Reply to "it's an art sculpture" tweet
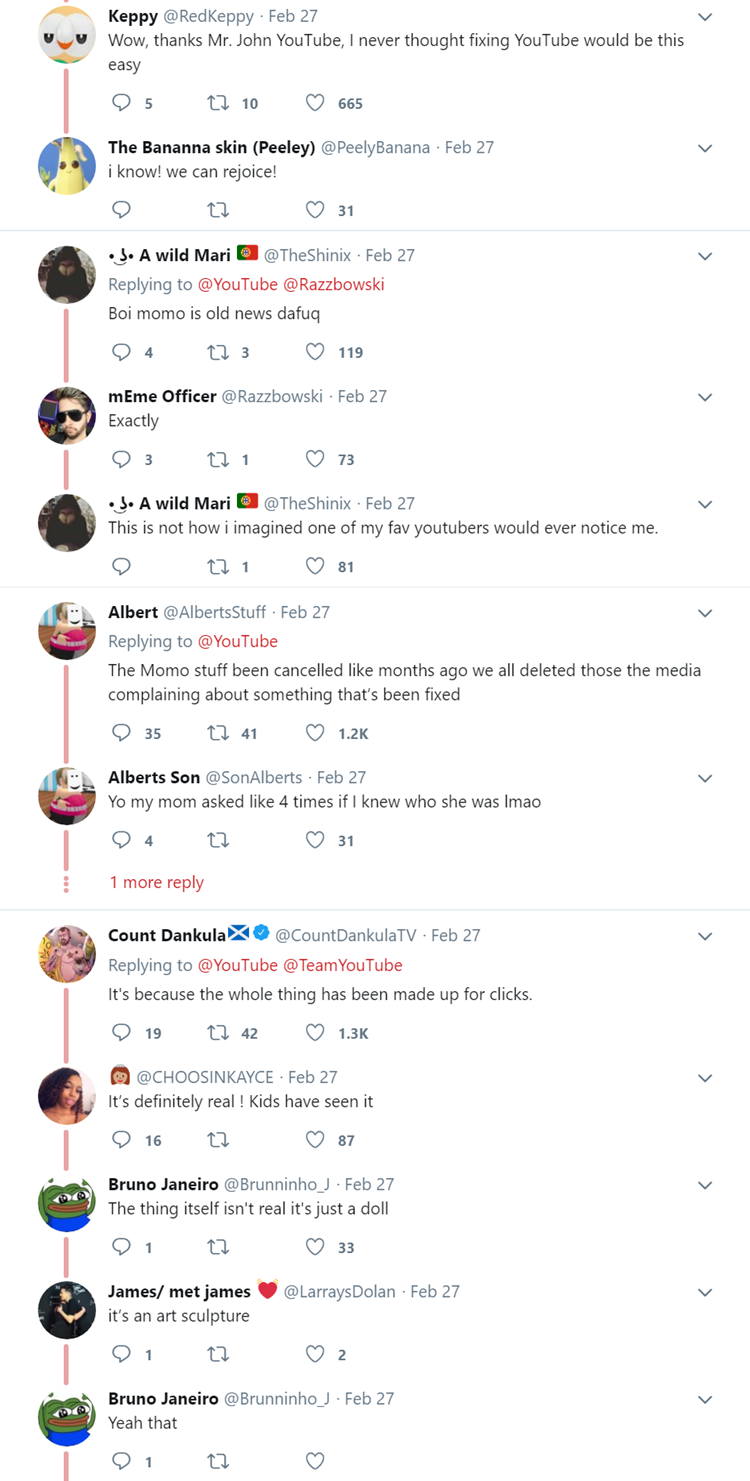 pyautogui.click(x=121, y=1354)
